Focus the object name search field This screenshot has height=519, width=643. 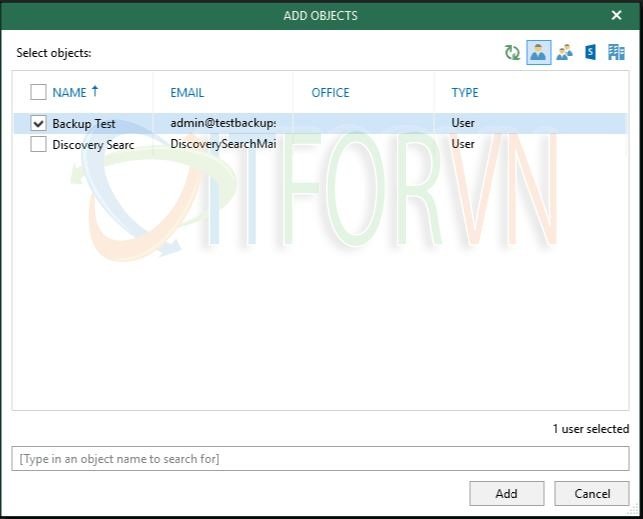[x=320, y=459]
